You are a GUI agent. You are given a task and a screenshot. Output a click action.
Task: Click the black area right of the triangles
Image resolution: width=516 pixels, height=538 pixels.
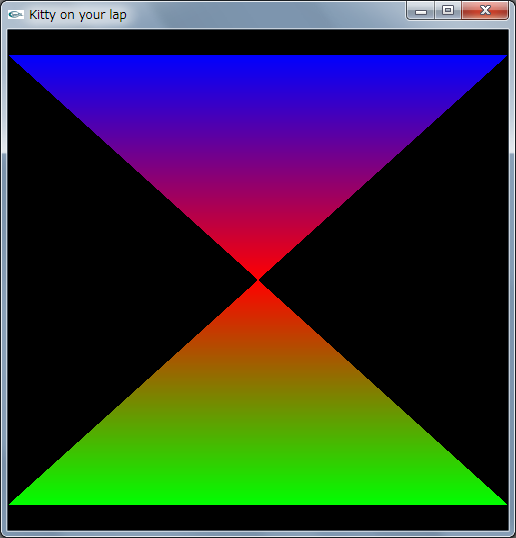click(429, 280)
